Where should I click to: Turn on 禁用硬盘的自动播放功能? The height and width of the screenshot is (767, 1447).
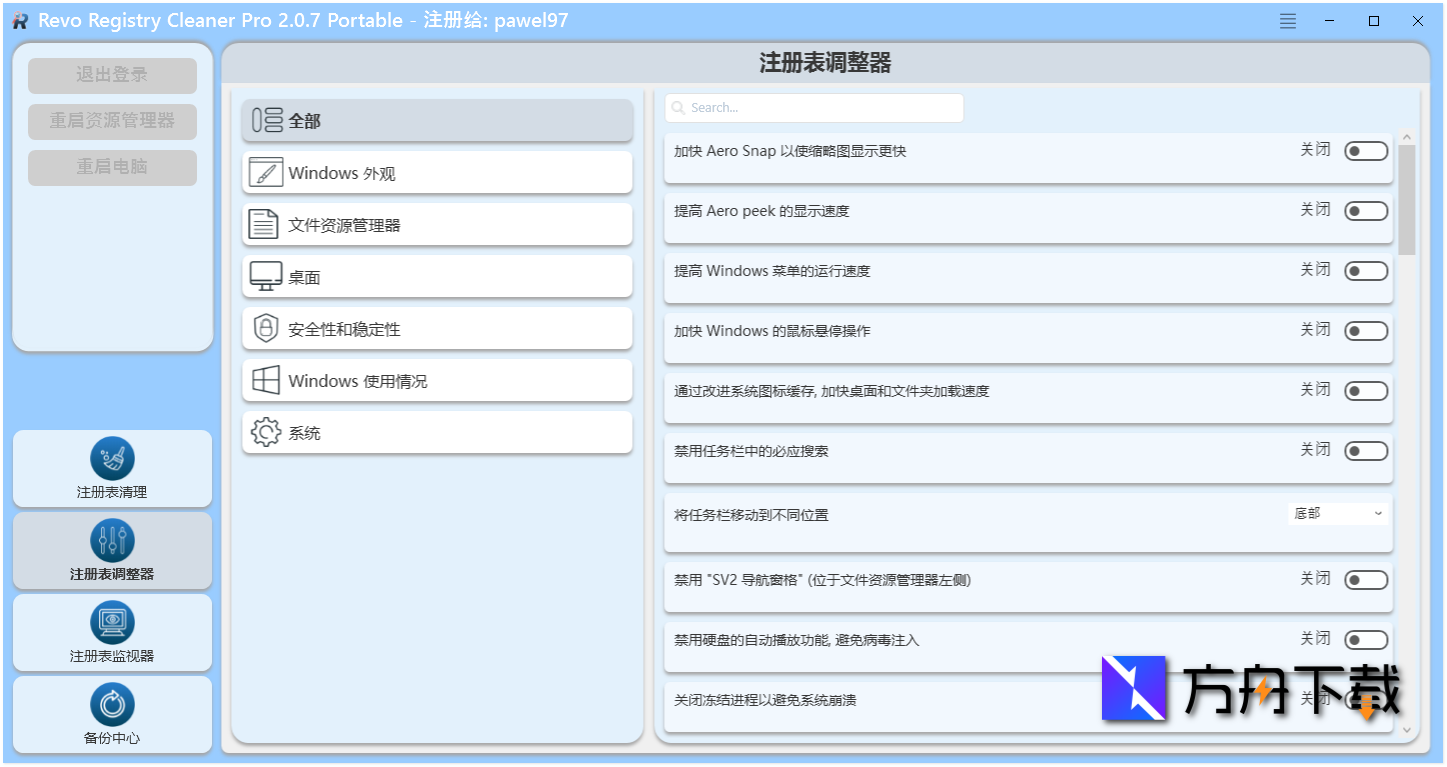(1366, 638)
